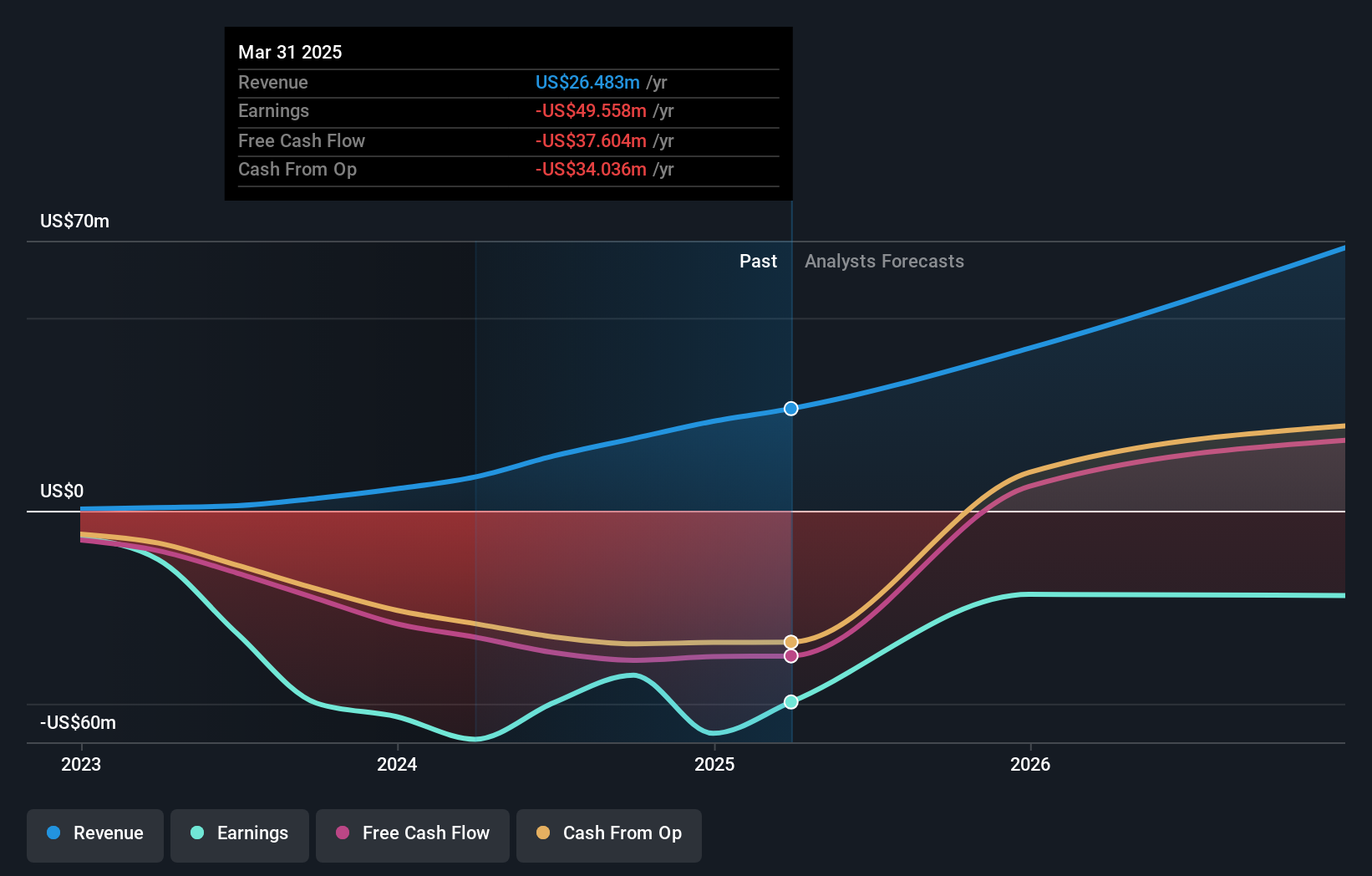
Task: Click the pink Free Cash Flow legend dot
Action: tap(341, 833)
